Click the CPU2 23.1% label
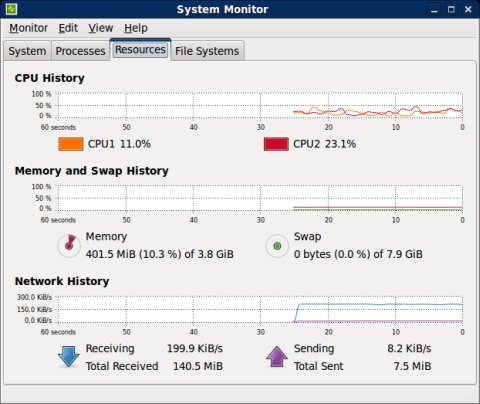The width and height of the screenshot is (480, 404). 325,144
